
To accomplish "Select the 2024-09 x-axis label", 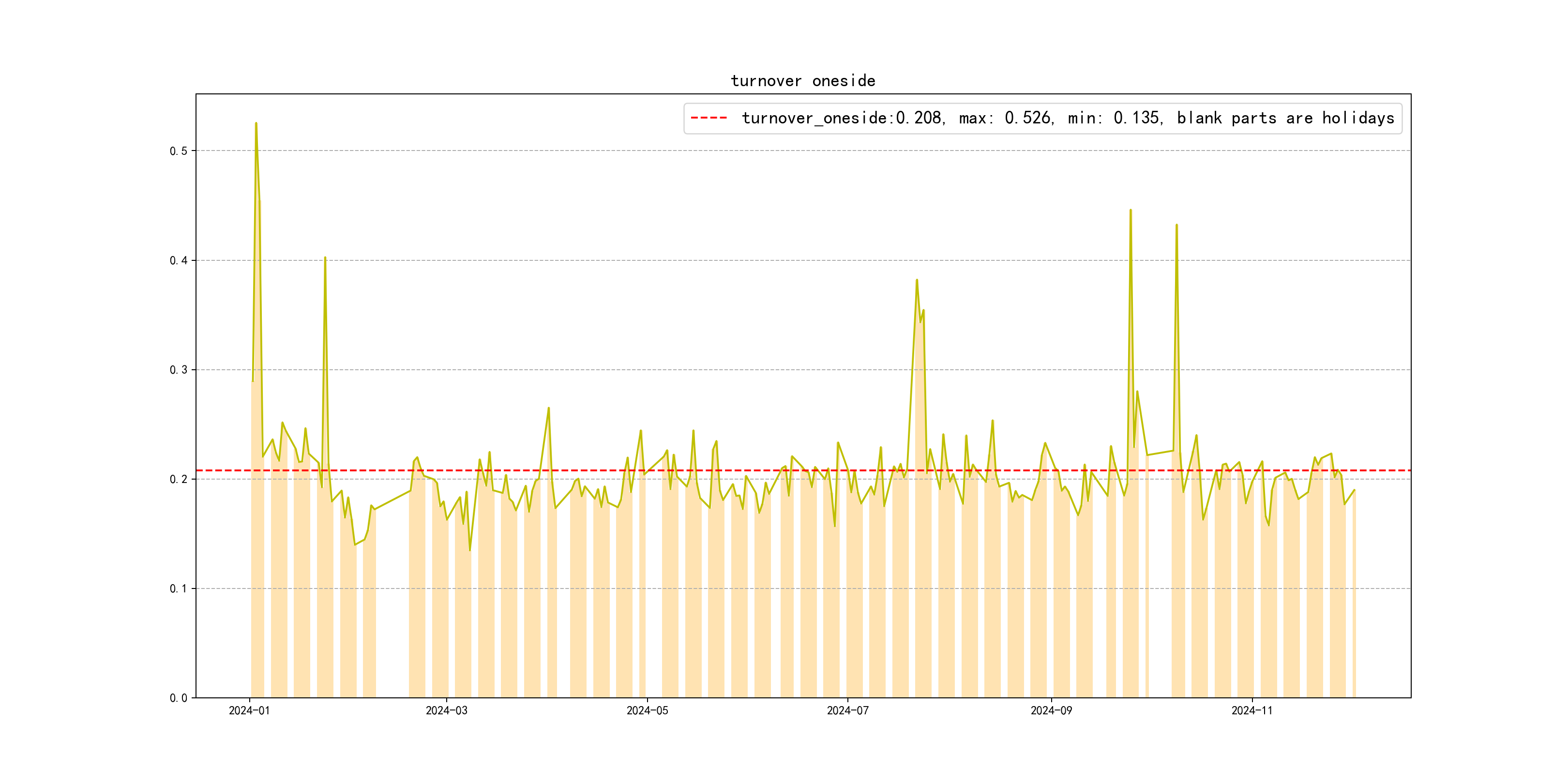I will (x=1051, y=710).
